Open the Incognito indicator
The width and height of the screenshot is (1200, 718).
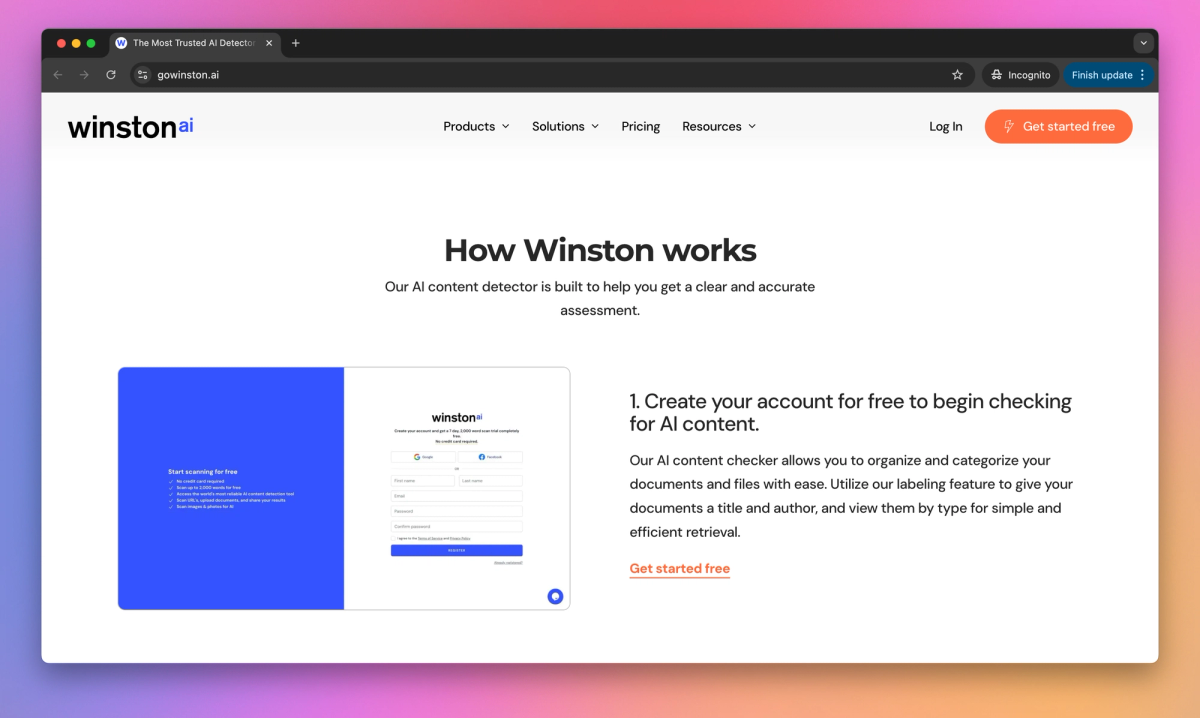(x=1020, y=75)
